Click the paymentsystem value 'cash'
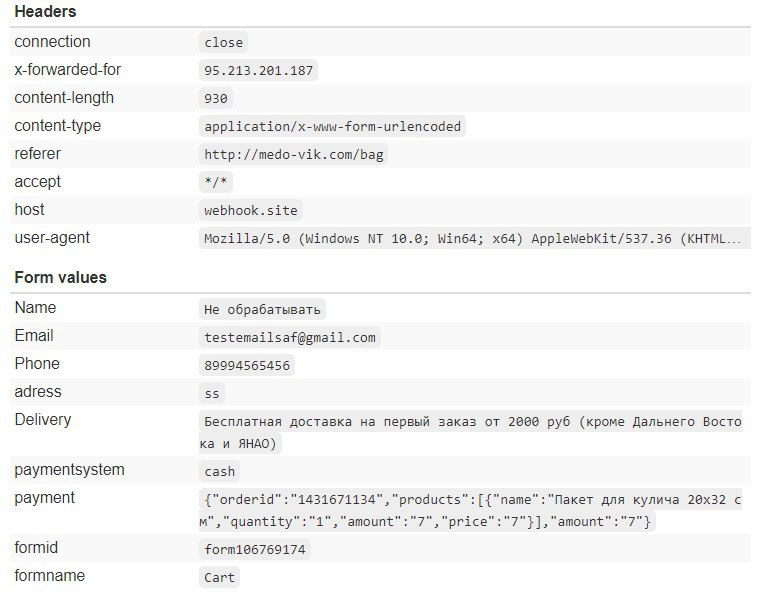The width and height of the screenshot is (767, 602). tap(220, 471)
